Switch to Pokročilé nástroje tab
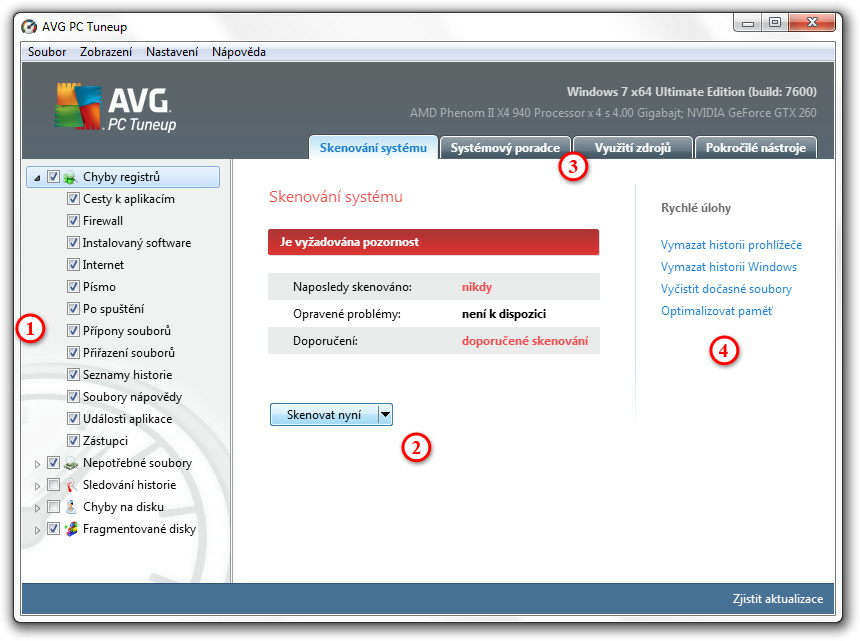 (x=755, y=148)
